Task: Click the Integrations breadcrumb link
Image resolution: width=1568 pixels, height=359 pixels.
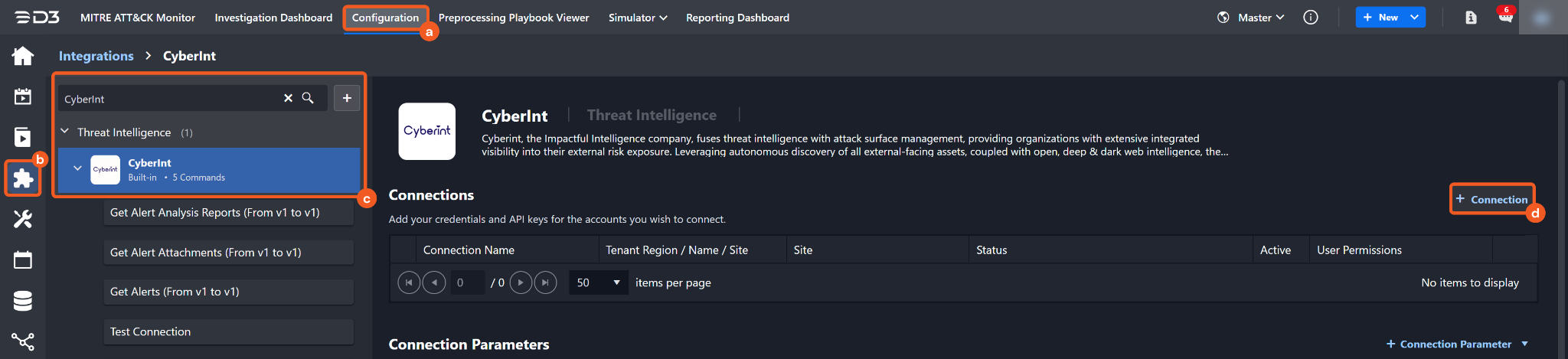Action: pos(96,56)
